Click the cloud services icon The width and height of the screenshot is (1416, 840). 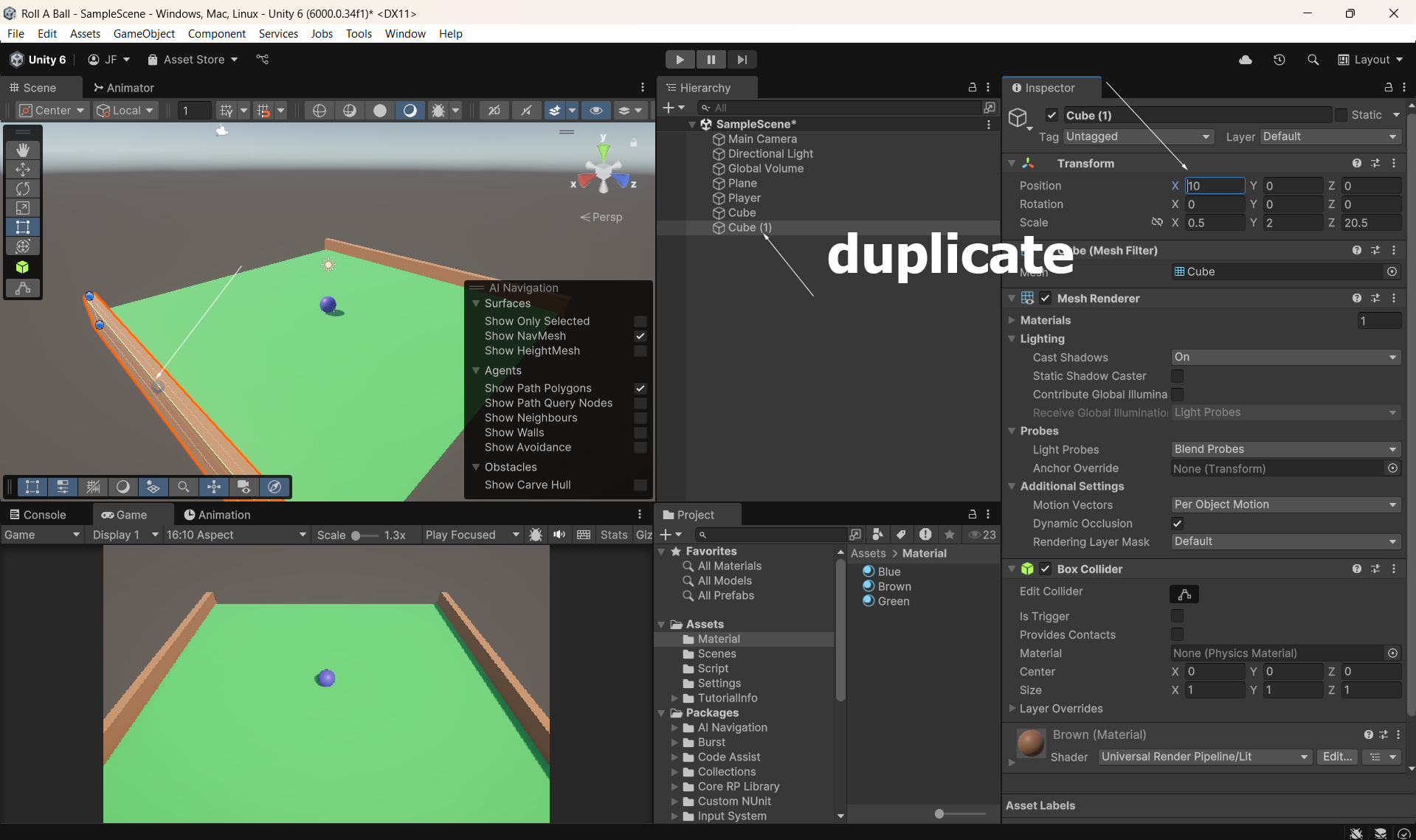[x=1246, y=60]
